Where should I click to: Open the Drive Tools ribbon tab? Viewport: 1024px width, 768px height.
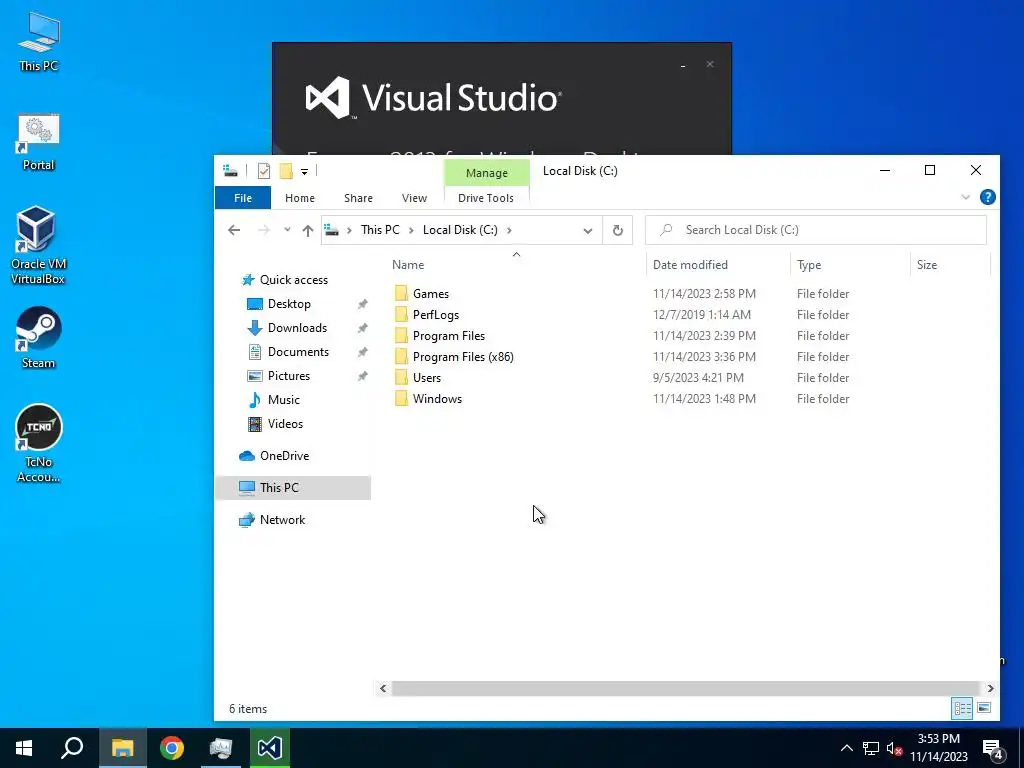(486, 198)
